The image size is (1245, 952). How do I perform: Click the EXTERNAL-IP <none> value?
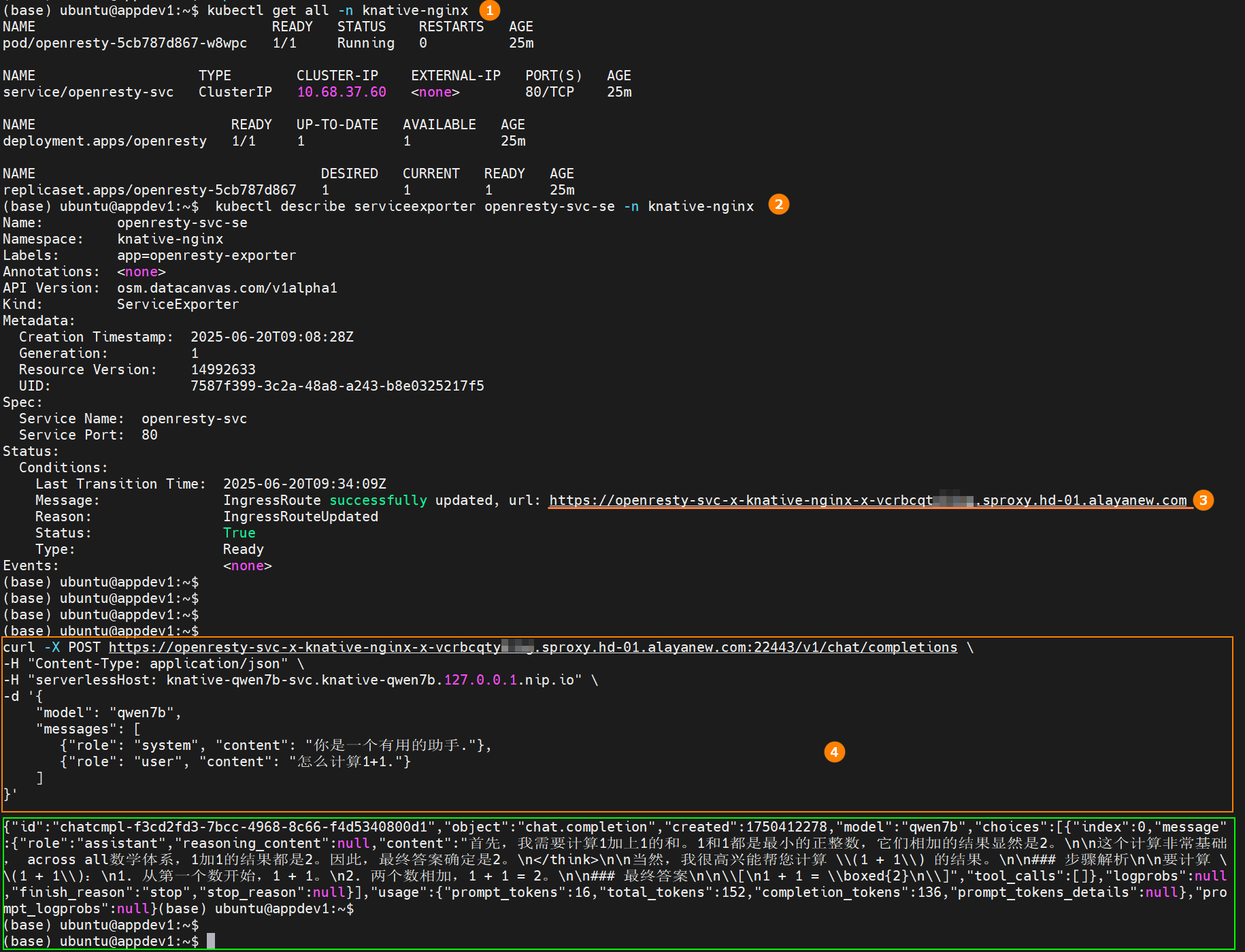(435, 92)
